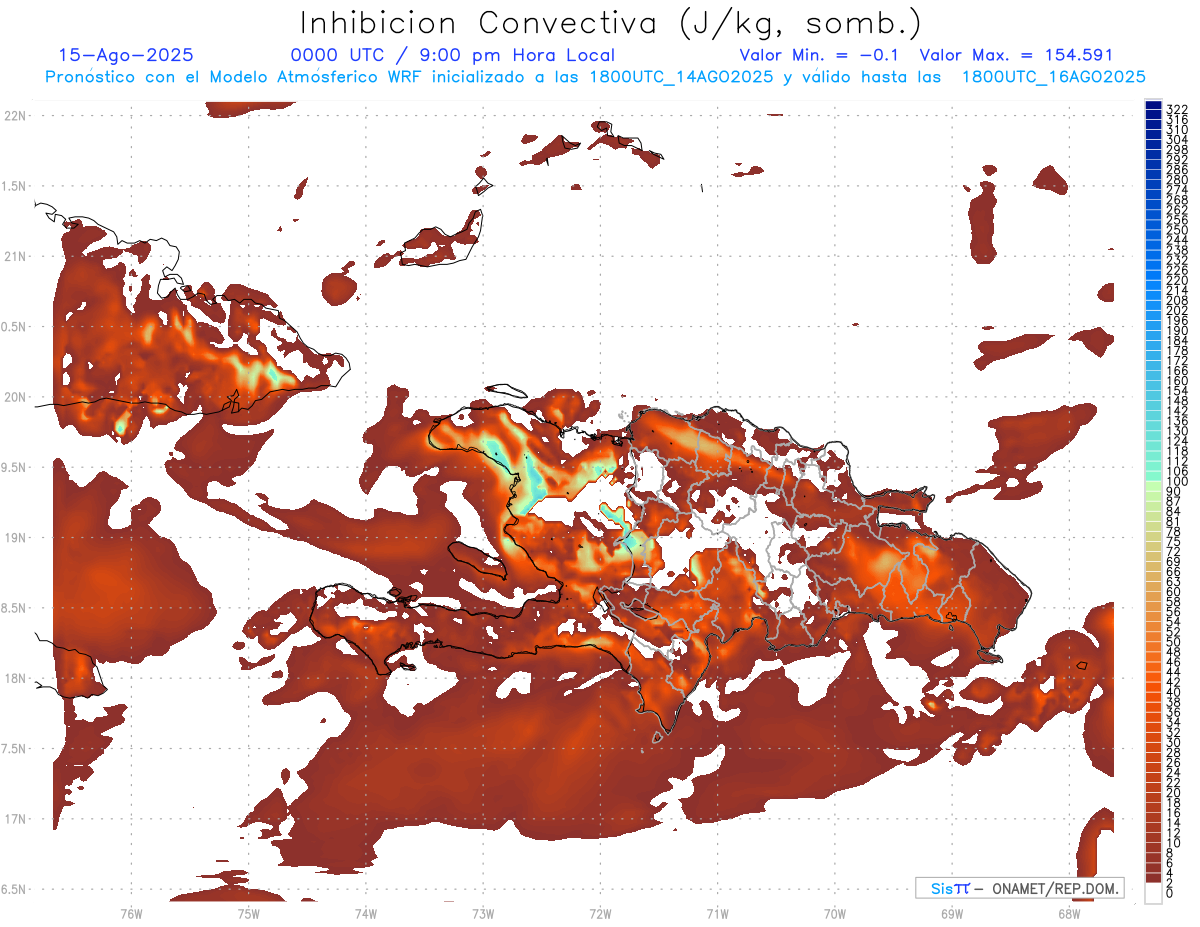Click the '19N' latitude label
Viewport: 1200px width, 927px height.
pos(14,538)
